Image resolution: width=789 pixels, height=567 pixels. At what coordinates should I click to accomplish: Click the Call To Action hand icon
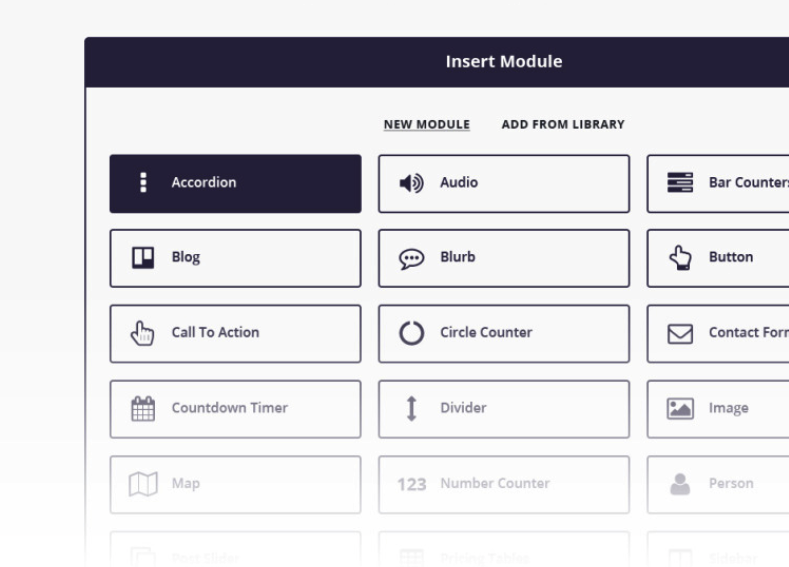click(143, 333)
